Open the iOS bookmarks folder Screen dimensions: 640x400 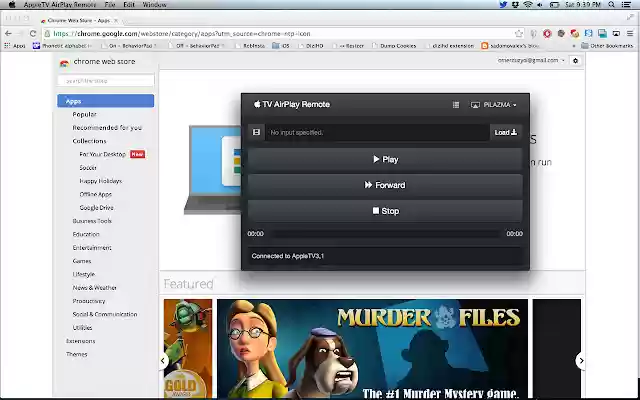point(281,46)
